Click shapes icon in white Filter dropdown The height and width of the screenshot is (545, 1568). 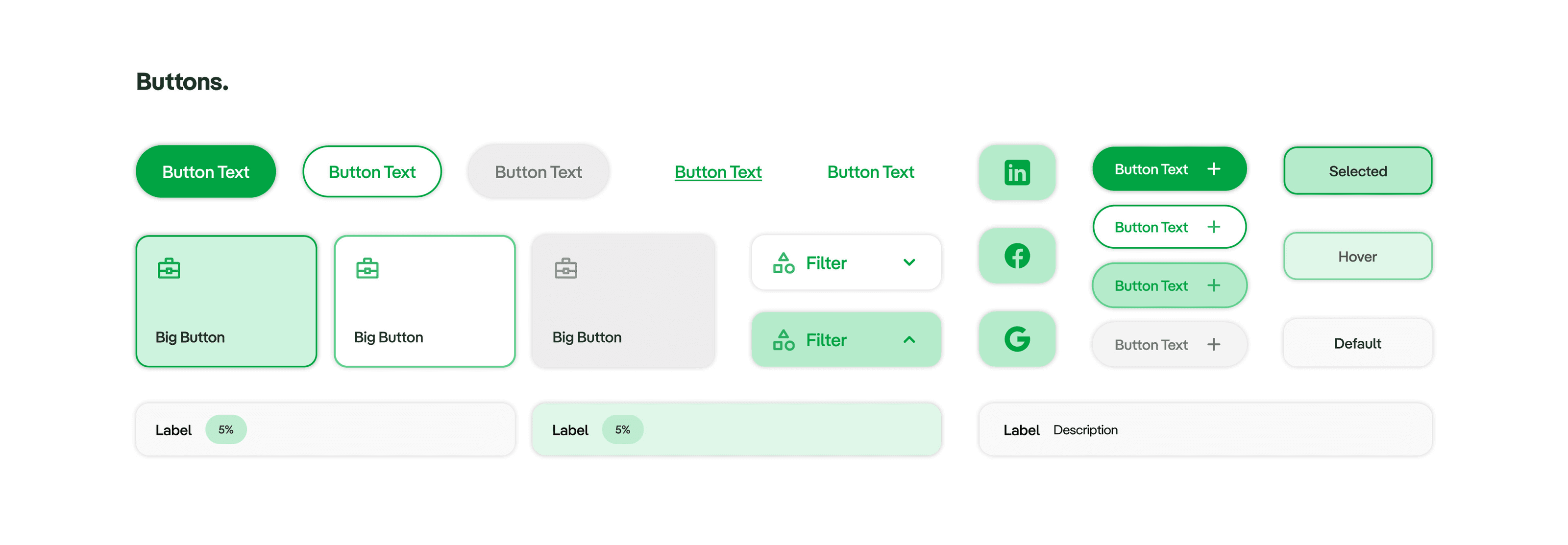[x=784, y=263]
